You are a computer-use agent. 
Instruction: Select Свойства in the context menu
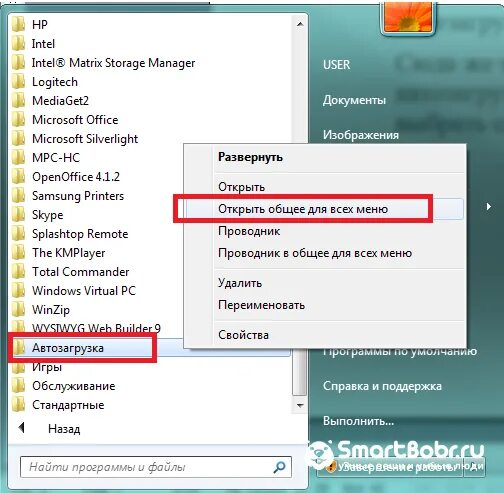coord(243,335)
